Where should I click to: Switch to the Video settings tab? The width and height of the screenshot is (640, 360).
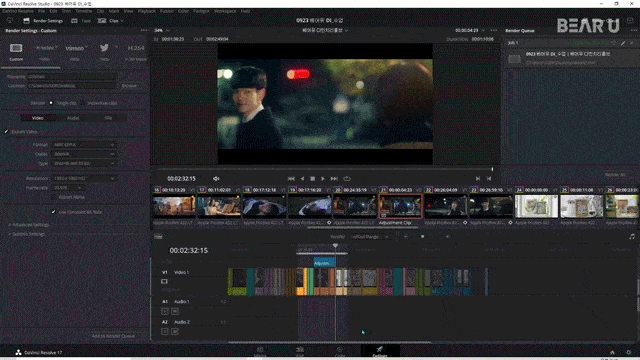coord(38,118)
